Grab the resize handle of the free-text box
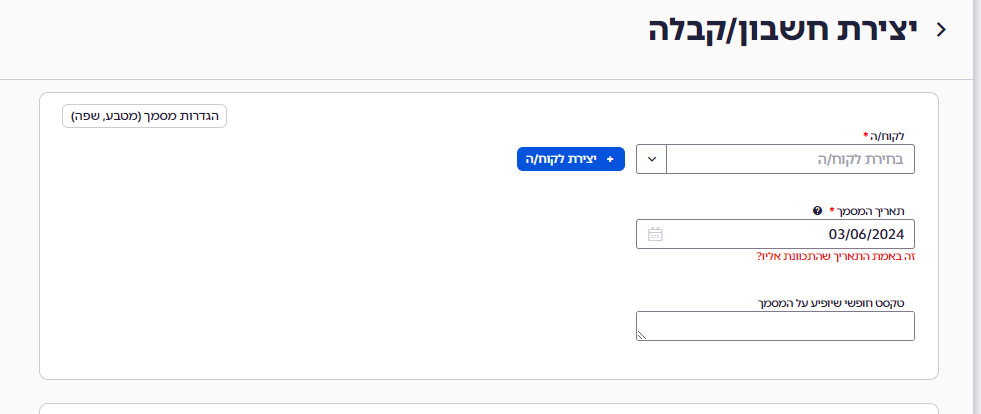Image resolution: width=981 pixels, height=414 pixels. coord(643,335)
